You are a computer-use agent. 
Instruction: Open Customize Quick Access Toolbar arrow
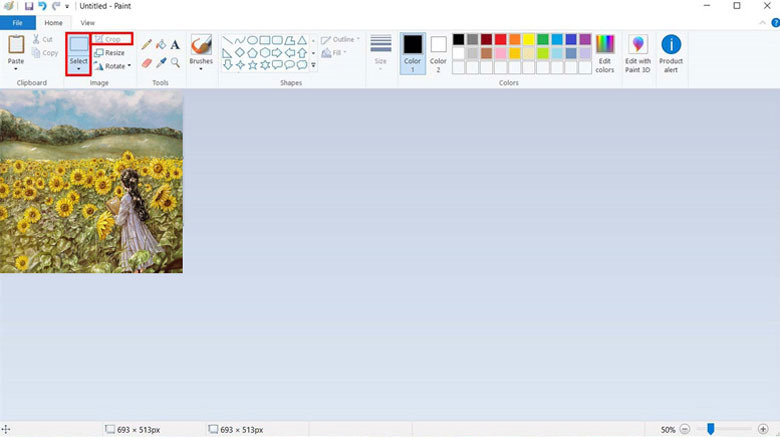coord(67,6)
